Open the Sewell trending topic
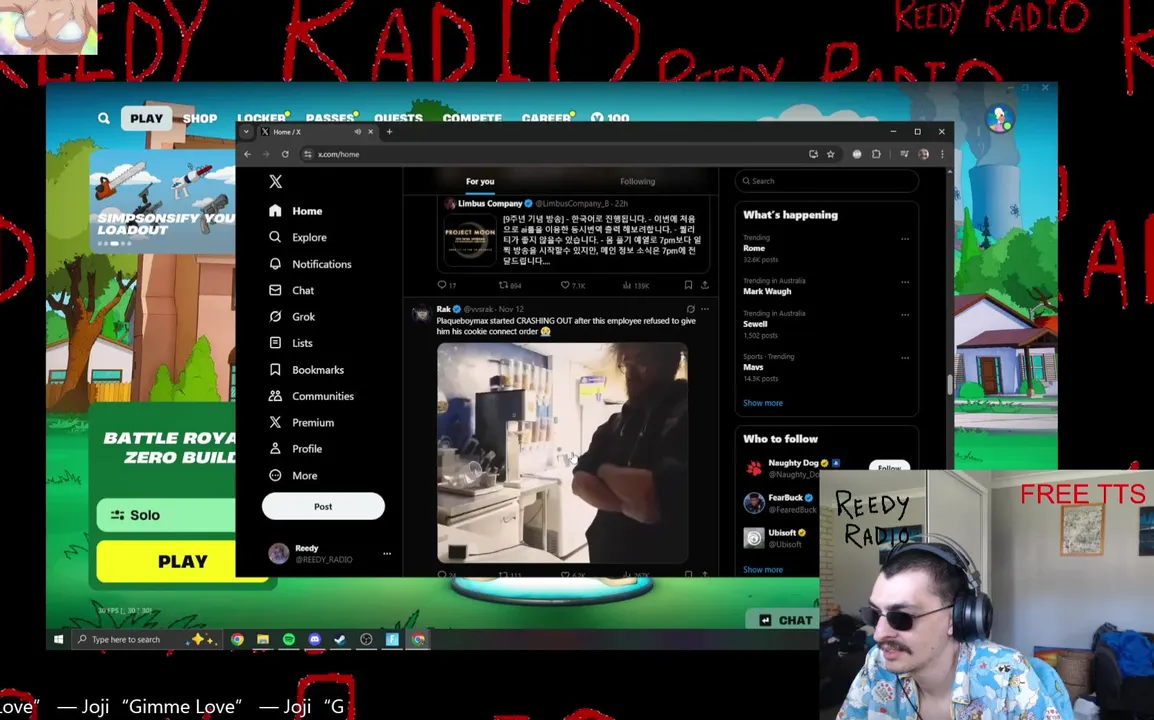The height and width of the screenshot is (720, 1154). (x=755, y=324)
